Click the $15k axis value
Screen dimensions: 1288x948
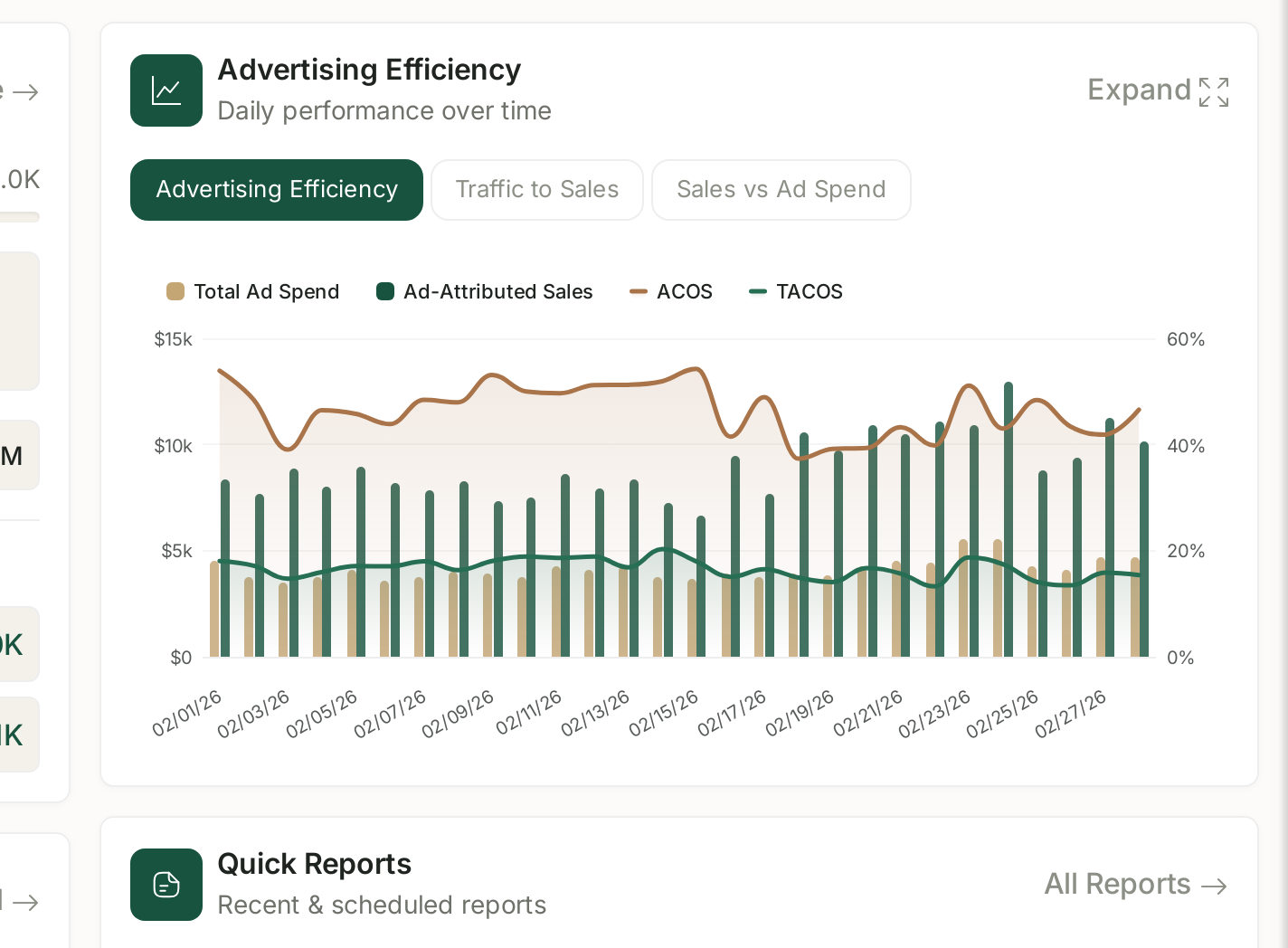174,339
